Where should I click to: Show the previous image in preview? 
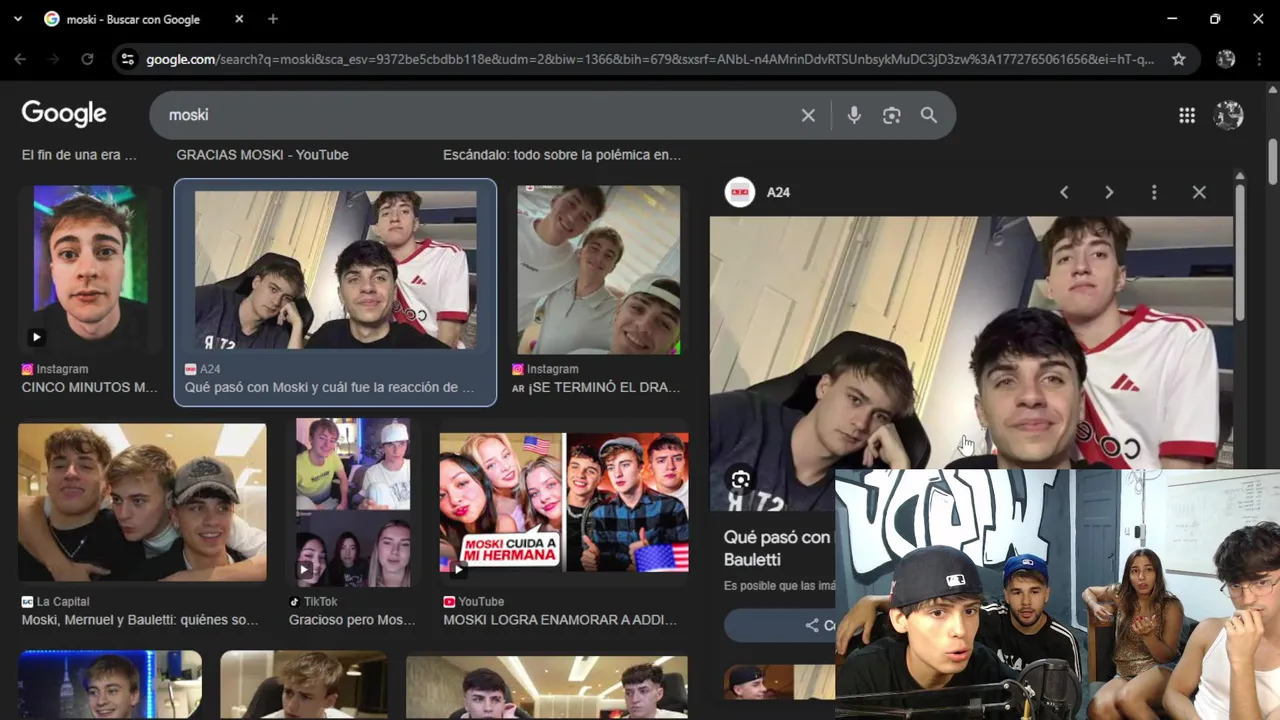click(1064, 192)
